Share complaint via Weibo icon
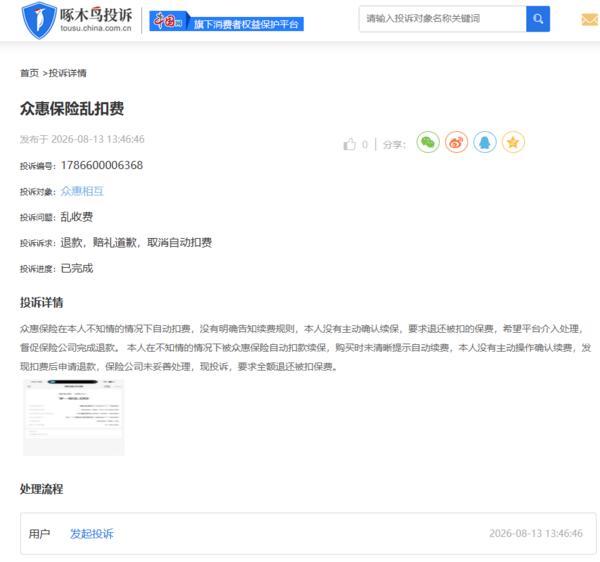Screen dimensions: 600x562 tap(456, 142)
